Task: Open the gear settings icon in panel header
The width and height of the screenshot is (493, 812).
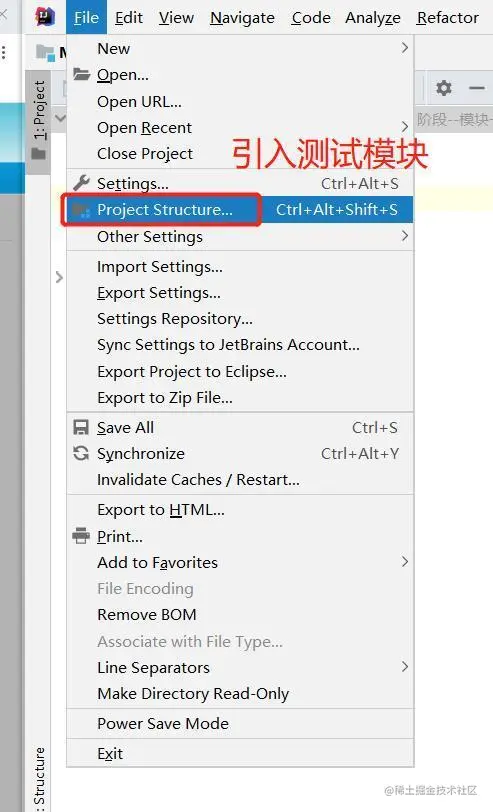Action: tap(443, 88)
